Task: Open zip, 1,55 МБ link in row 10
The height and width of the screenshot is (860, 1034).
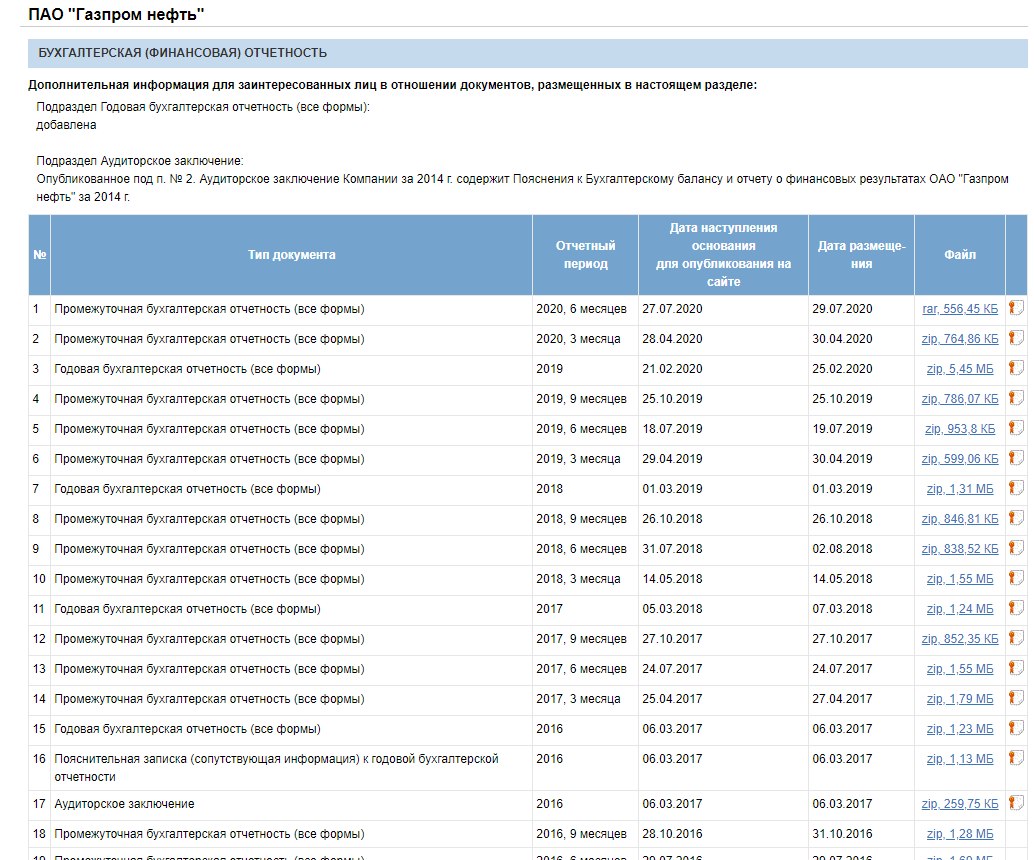Action: (959, 579)
